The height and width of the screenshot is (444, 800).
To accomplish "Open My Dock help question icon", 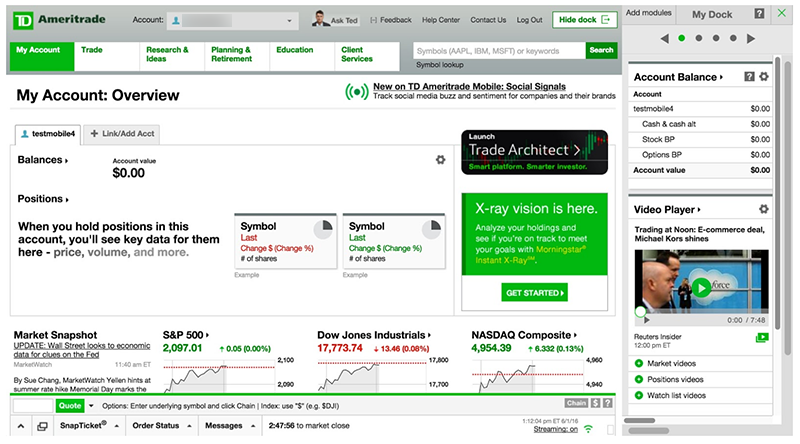I will click(x=760, y=14).
